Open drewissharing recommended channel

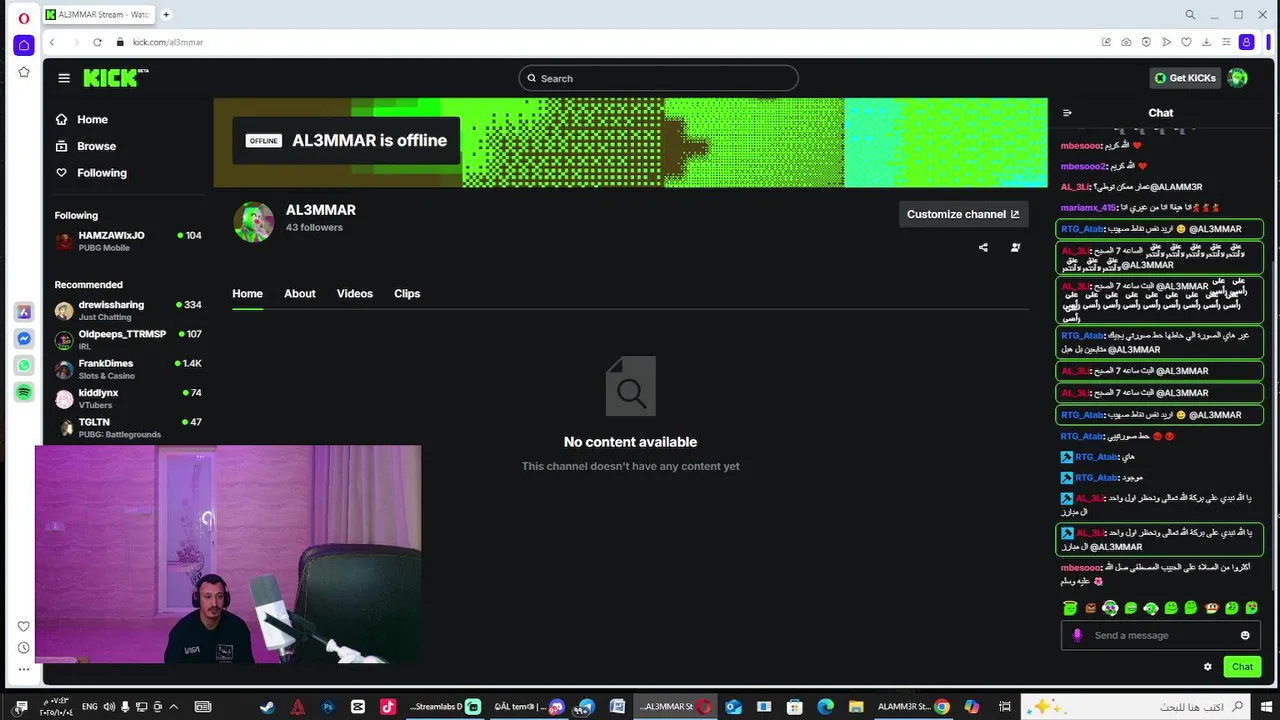coord(128,310)
